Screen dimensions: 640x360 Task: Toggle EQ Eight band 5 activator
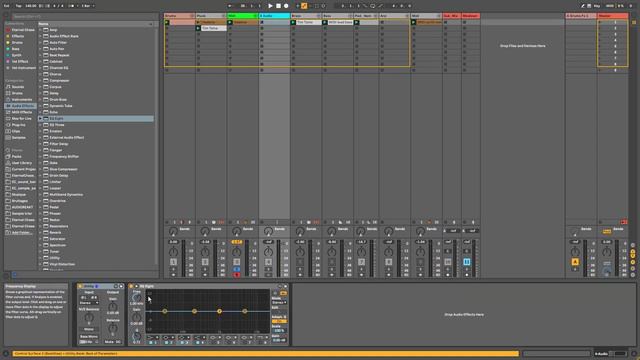(x=213, y=342)
